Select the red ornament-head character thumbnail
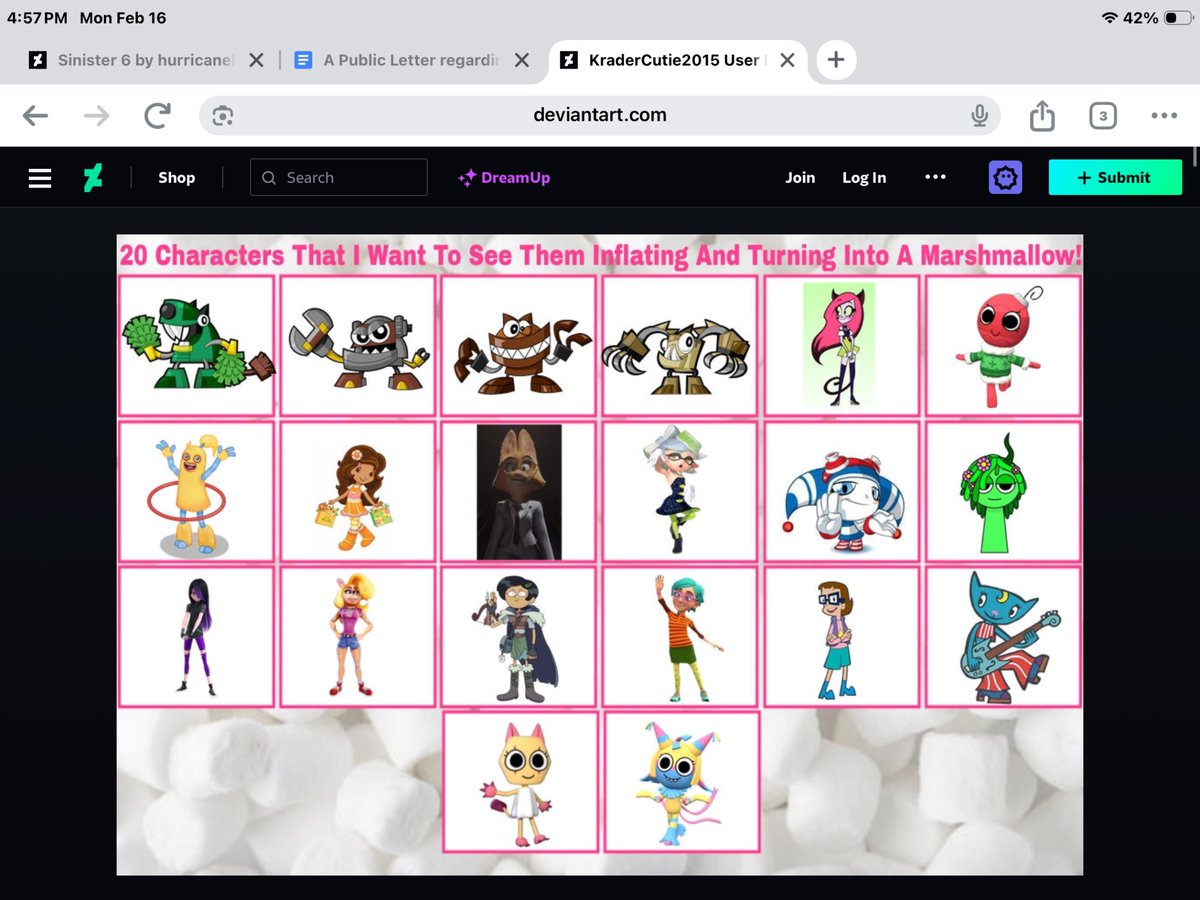The height and width of the screenshot is (900, 1200). point(1003,346)
